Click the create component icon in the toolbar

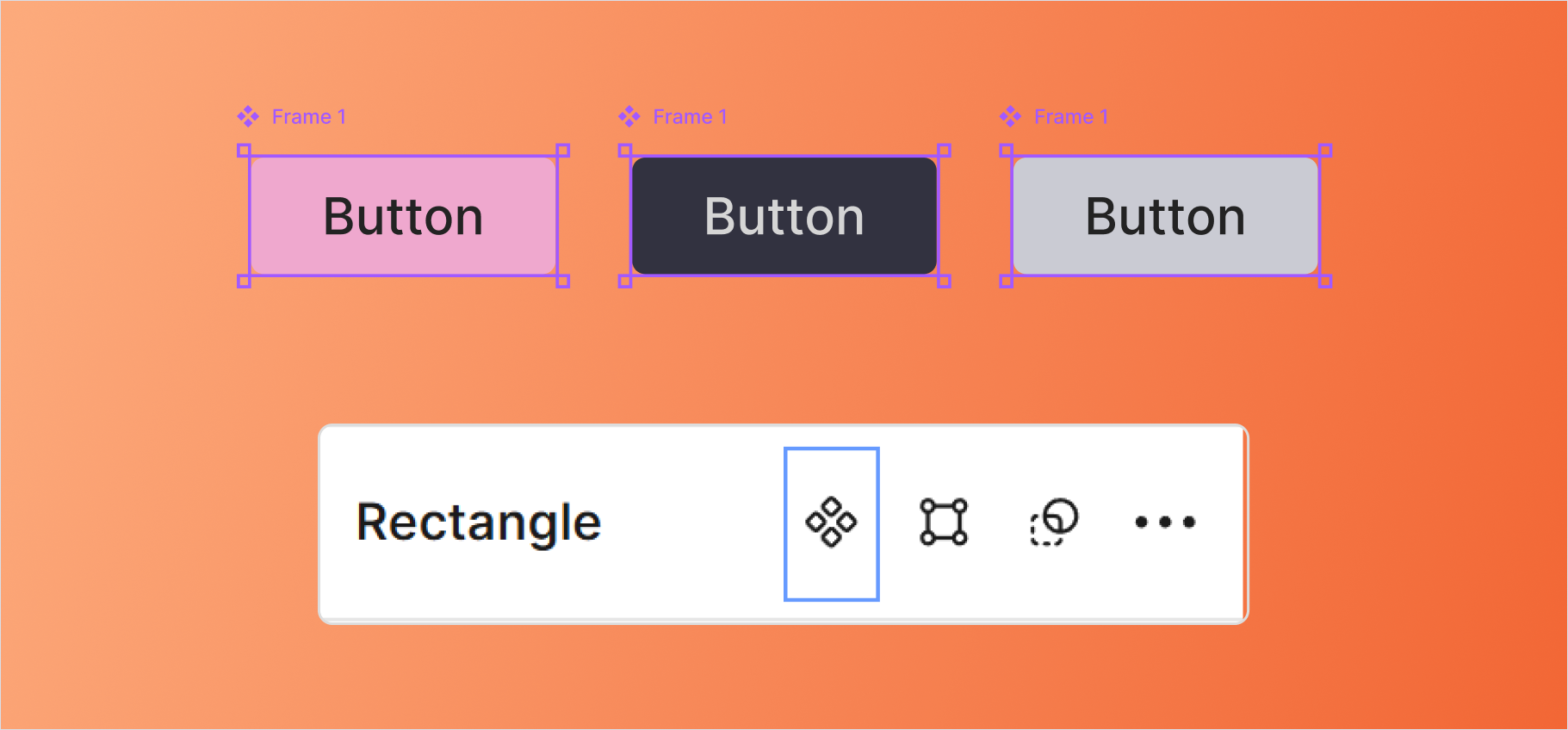tap(831, 523)
